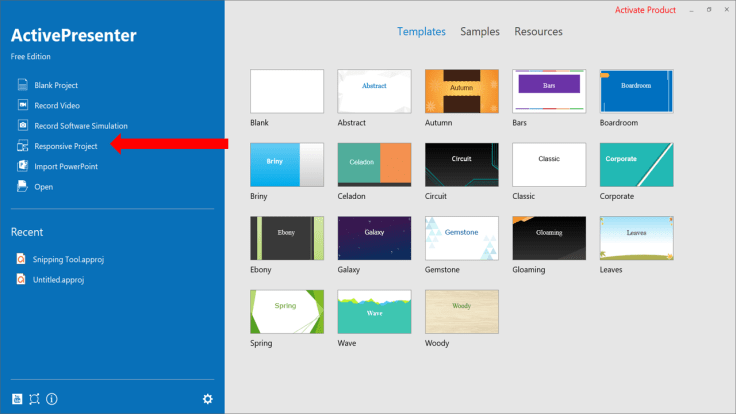
Task: Choose the Boardroom template thumbnail
Action: pyautogui.click(x=636, y=91)
